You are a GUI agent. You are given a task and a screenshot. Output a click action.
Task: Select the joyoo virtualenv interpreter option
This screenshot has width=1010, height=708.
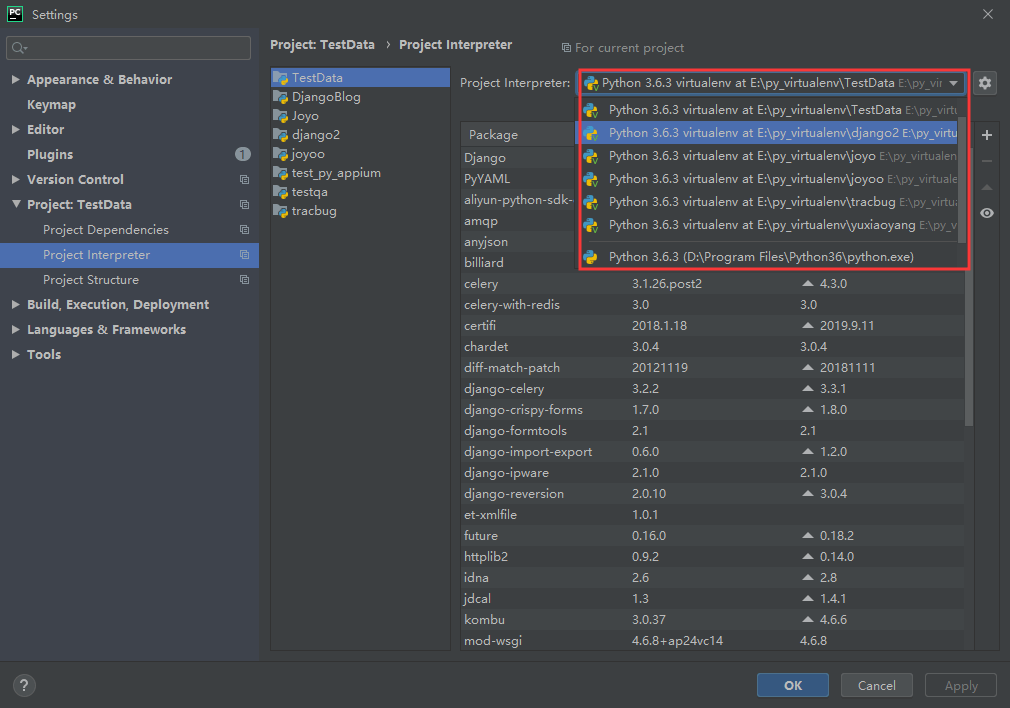coord(767,179)
